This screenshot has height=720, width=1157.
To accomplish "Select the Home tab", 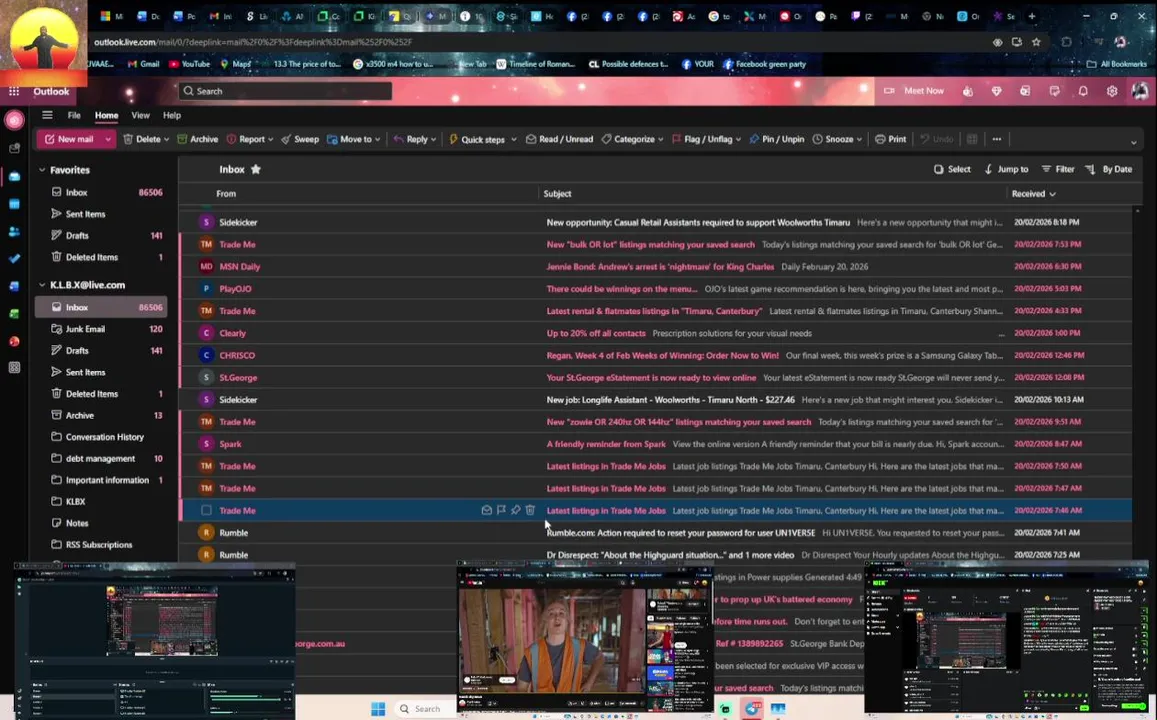I will click(106, 115).
